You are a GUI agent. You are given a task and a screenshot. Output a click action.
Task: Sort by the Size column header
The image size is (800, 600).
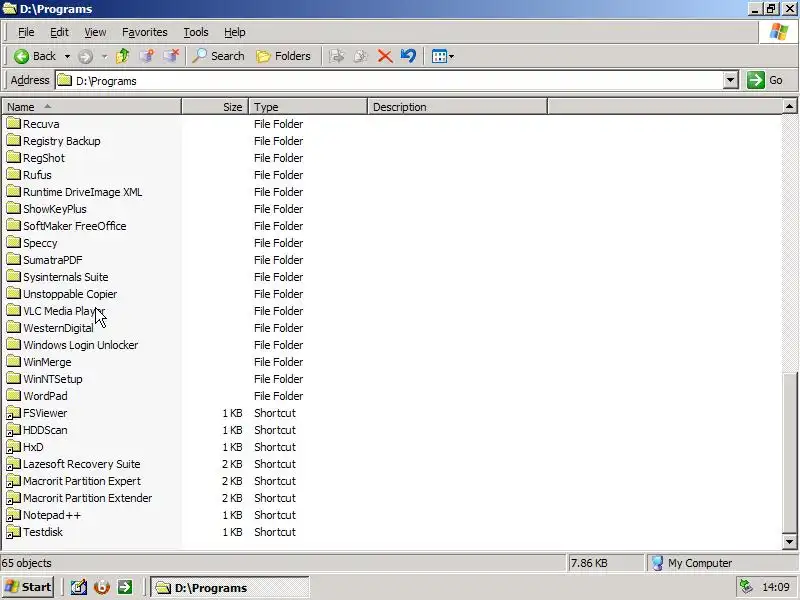click(215, 107)
